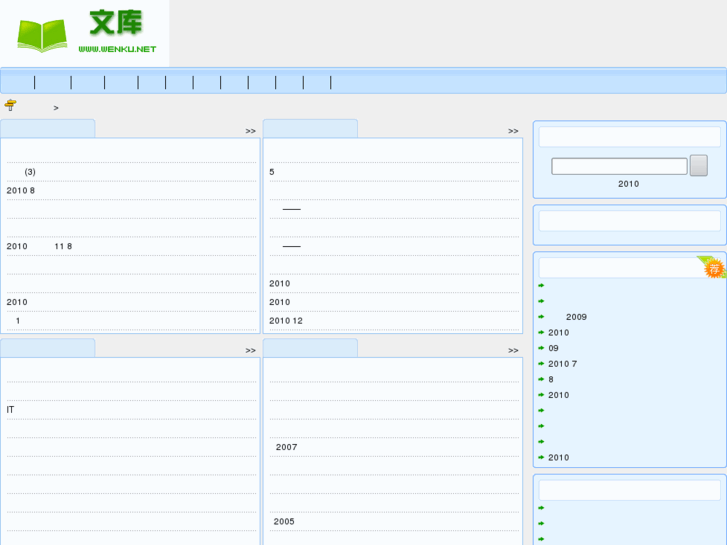The width and height of the screenshot is (727, 545).
Task: Click the green arrow beside the "2010 7" entry
Action: click(541, 364)
